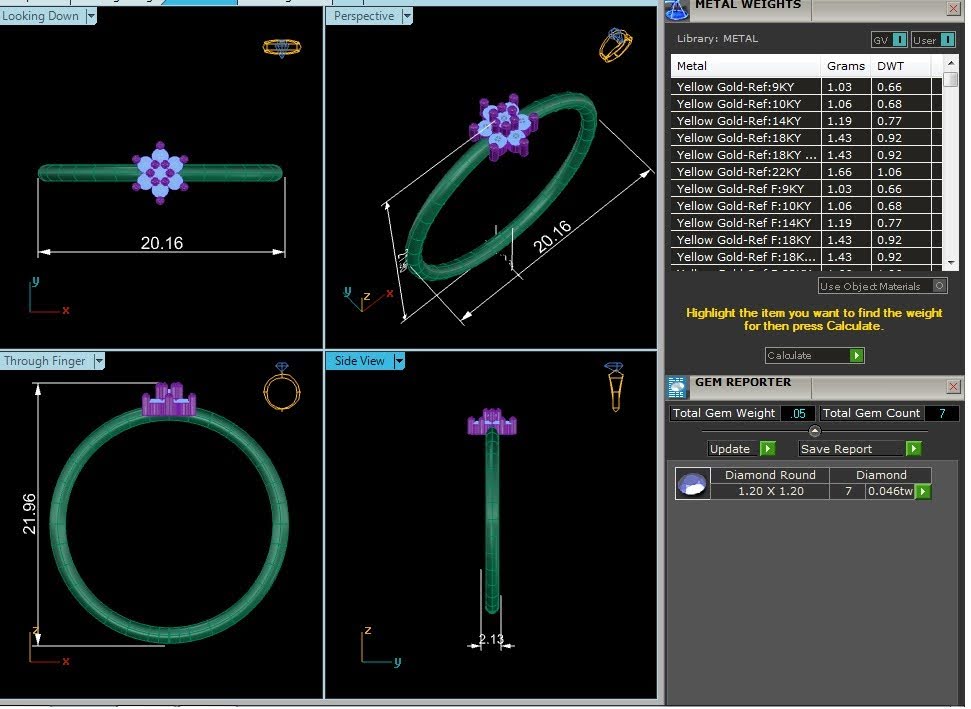Open the Side View viewport dropdown arrow
This screenshot has height=709, width=971.
point(399,361)
